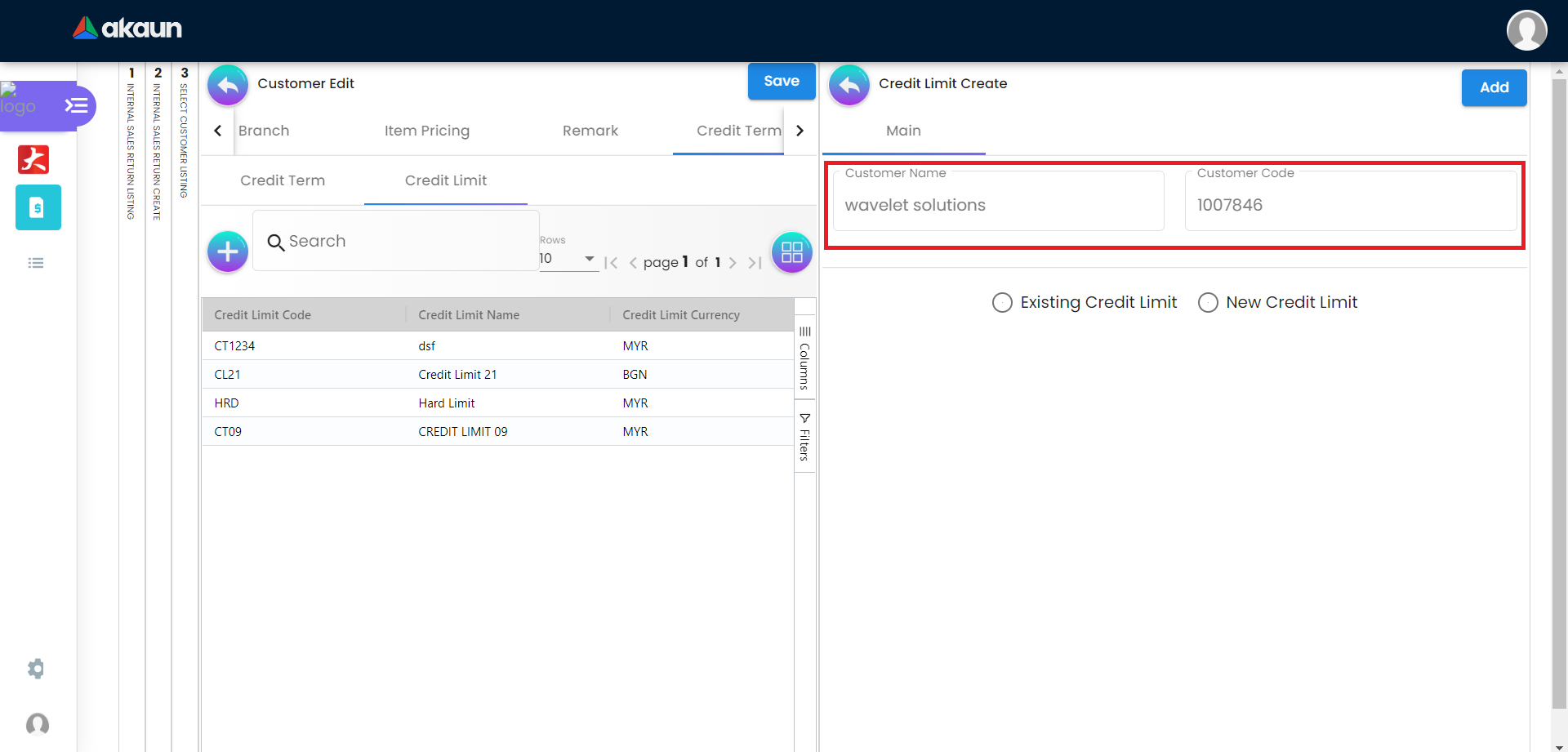Click the Add button
Screen dimensions: 1568x752
1493,87
